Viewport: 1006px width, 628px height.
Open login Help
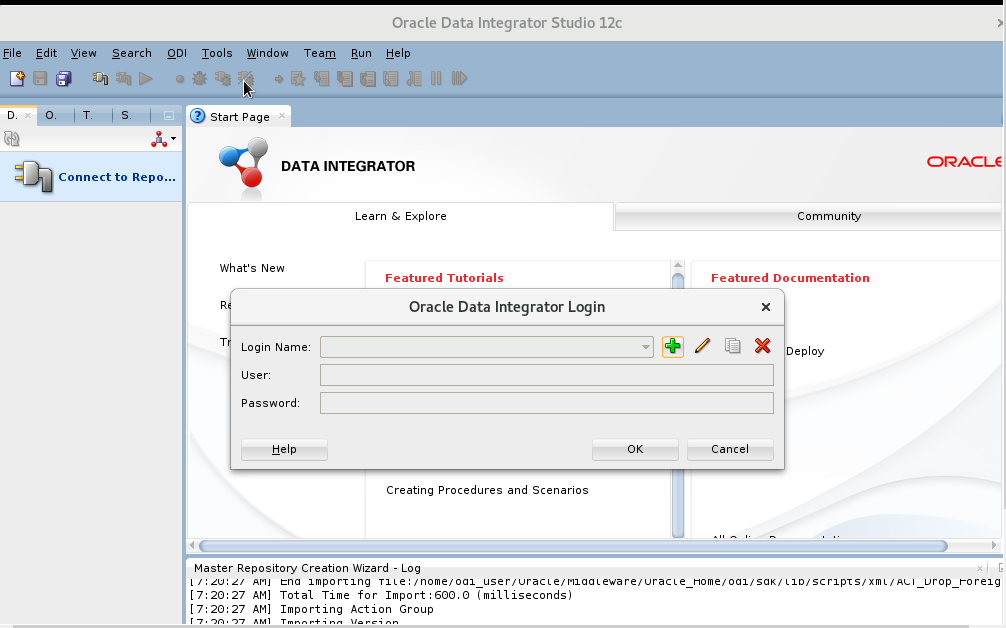coord(283,449)
